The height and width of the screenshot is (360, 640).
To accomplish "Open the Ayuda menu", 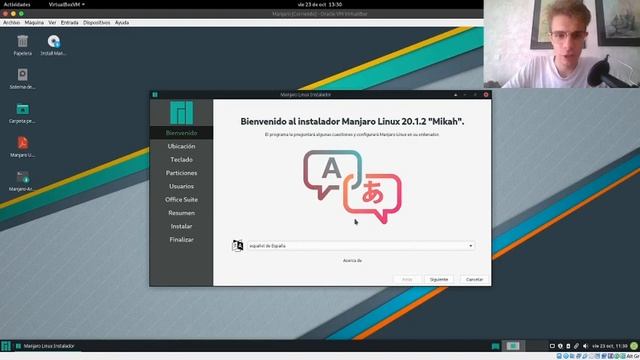I will click(x=122, y=23).
